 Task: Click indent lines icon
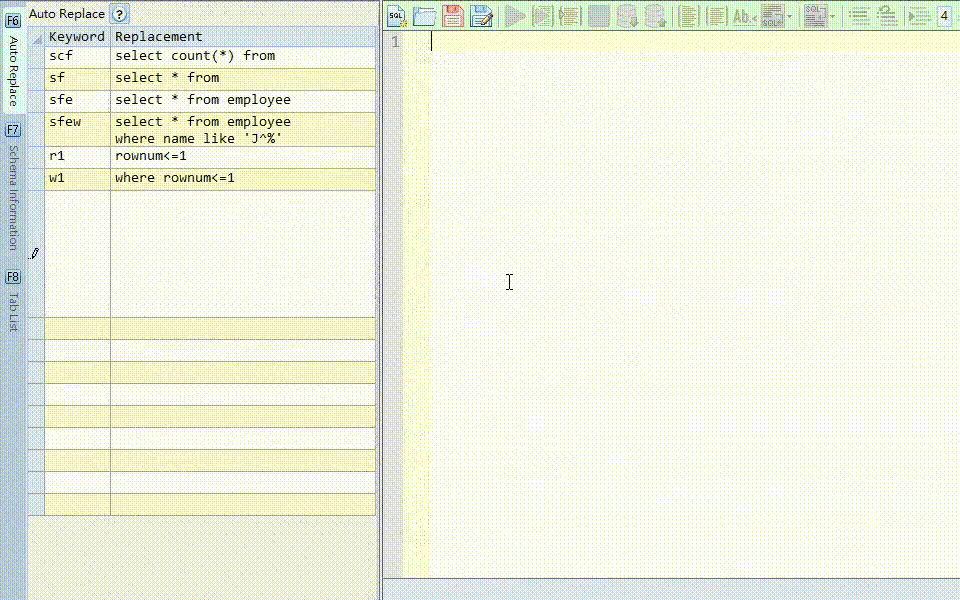919,16
